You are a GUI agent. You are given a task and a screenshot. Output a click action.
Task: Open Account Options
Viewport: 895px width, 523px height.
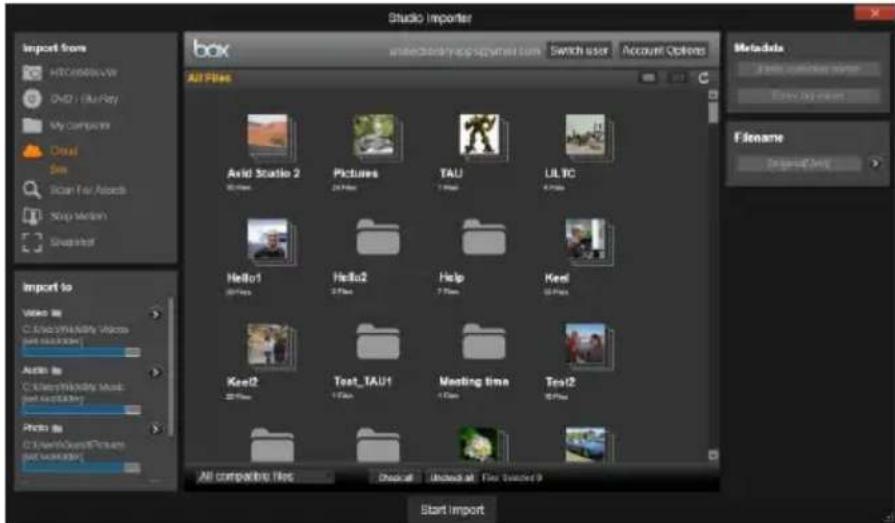664,51
